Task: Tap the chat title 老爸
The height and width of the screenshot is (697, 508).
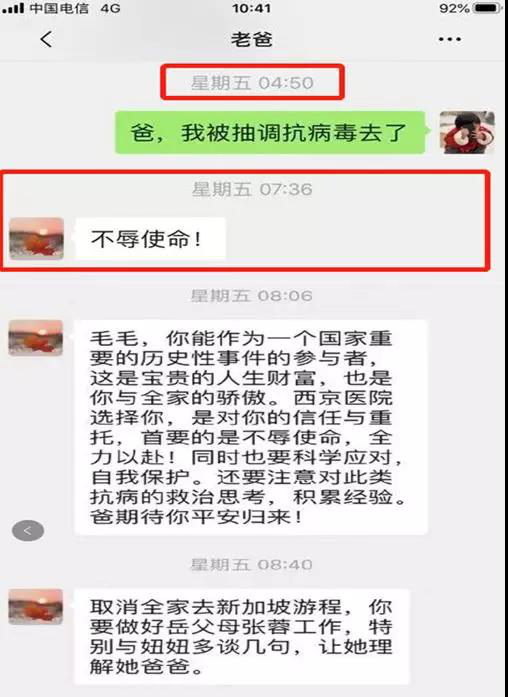Action: tap(252, 39)
